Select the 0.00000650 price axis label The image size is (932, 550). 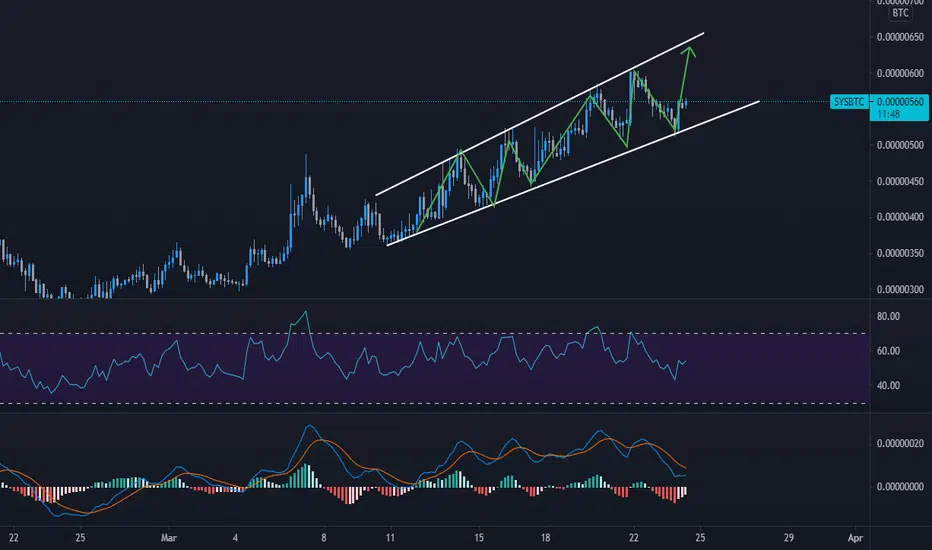[900, 37]
